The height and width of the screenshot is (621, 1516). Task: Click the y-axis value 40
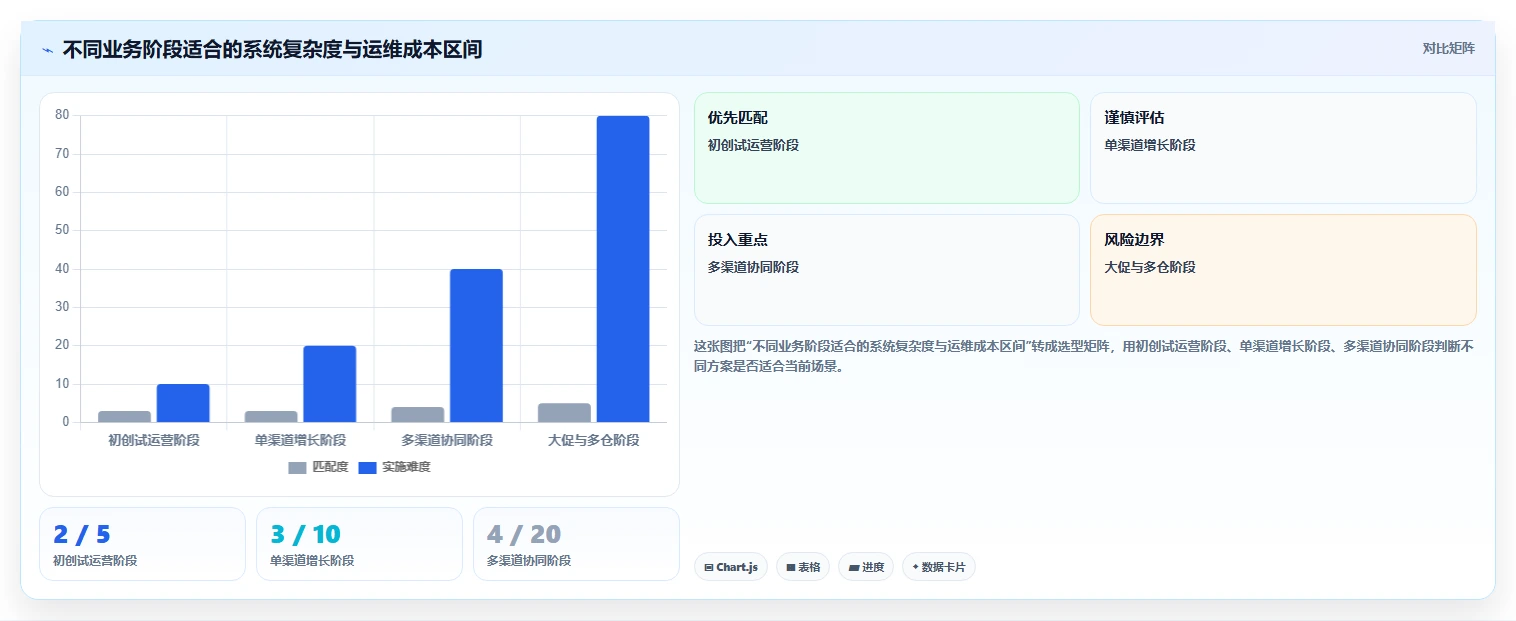click(62, 269)
